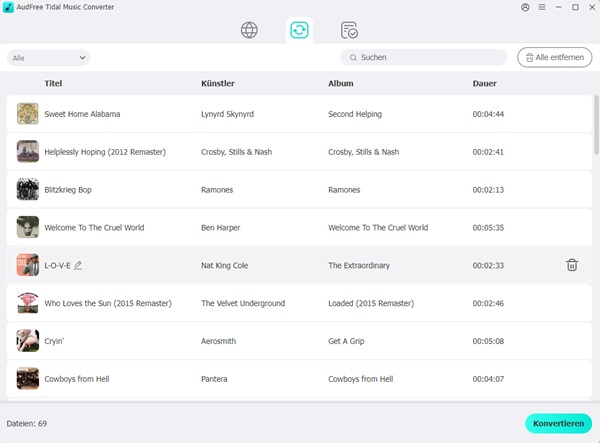Open the converted history tab icon
The width and height of the screenshot is (600, 443).
click(349, 30)
